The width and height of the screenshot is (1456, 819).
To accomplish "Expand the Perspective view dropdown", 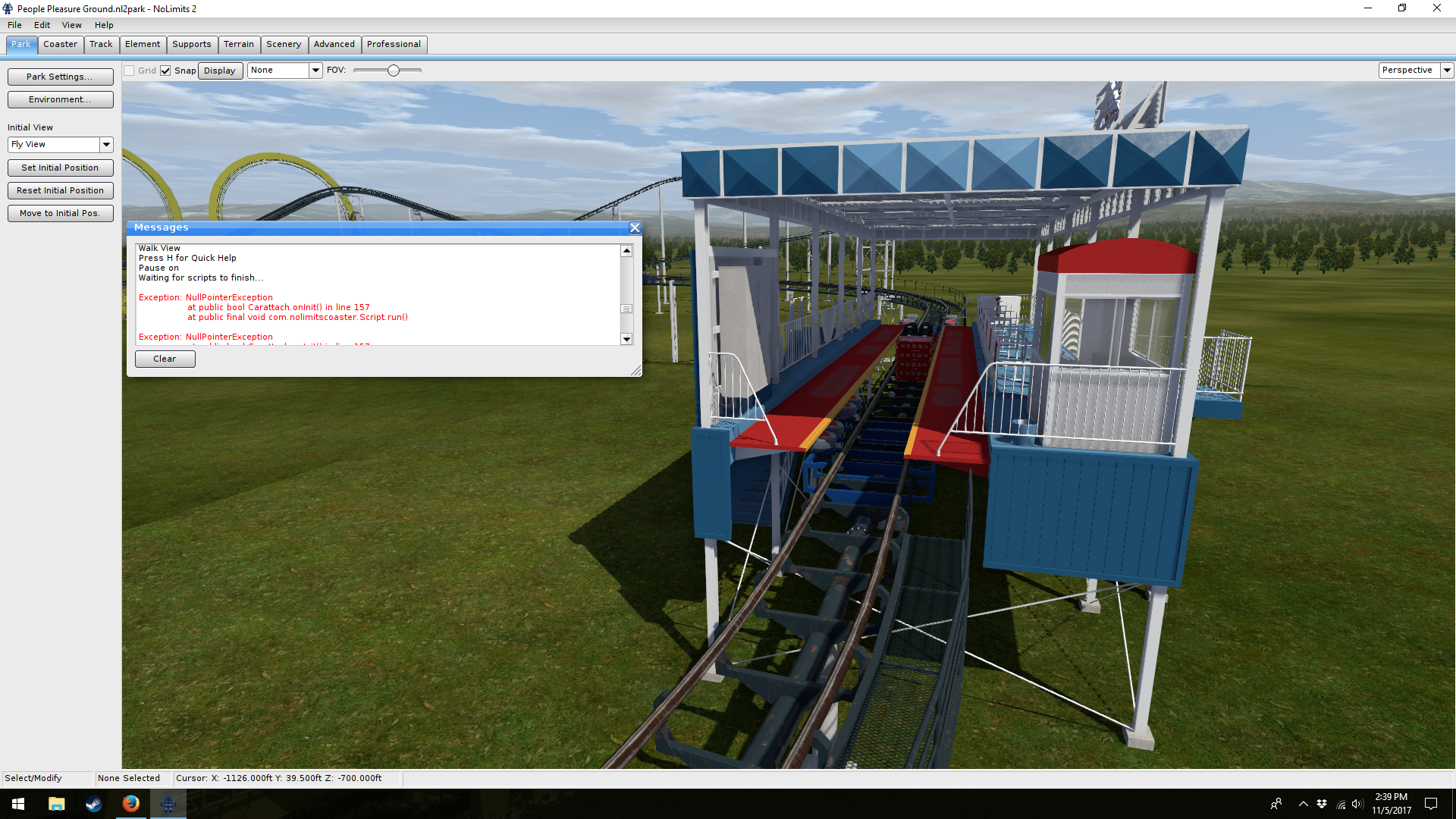I will tap(1447, 70).
